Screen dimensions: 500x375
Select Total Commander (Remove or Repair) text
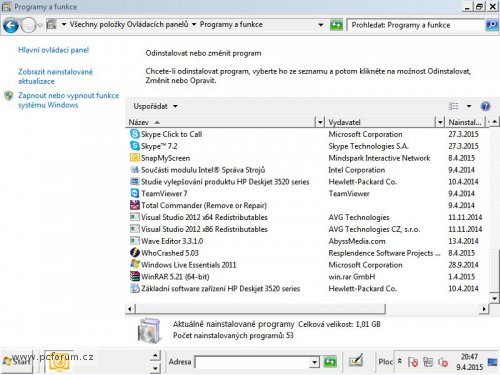tap(204, 205)
